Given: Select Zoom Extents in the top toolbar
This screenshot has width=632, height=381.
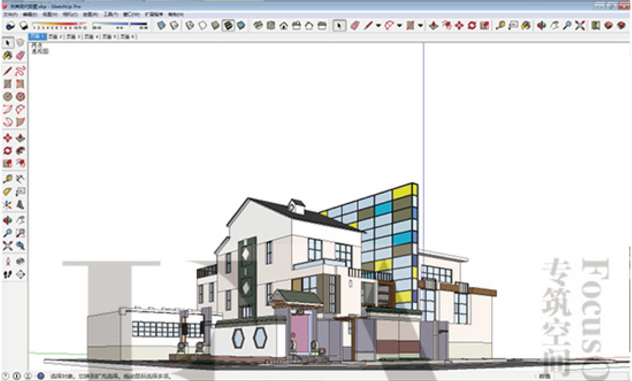Looking at the screenshot, I should [x=580, y=26].
